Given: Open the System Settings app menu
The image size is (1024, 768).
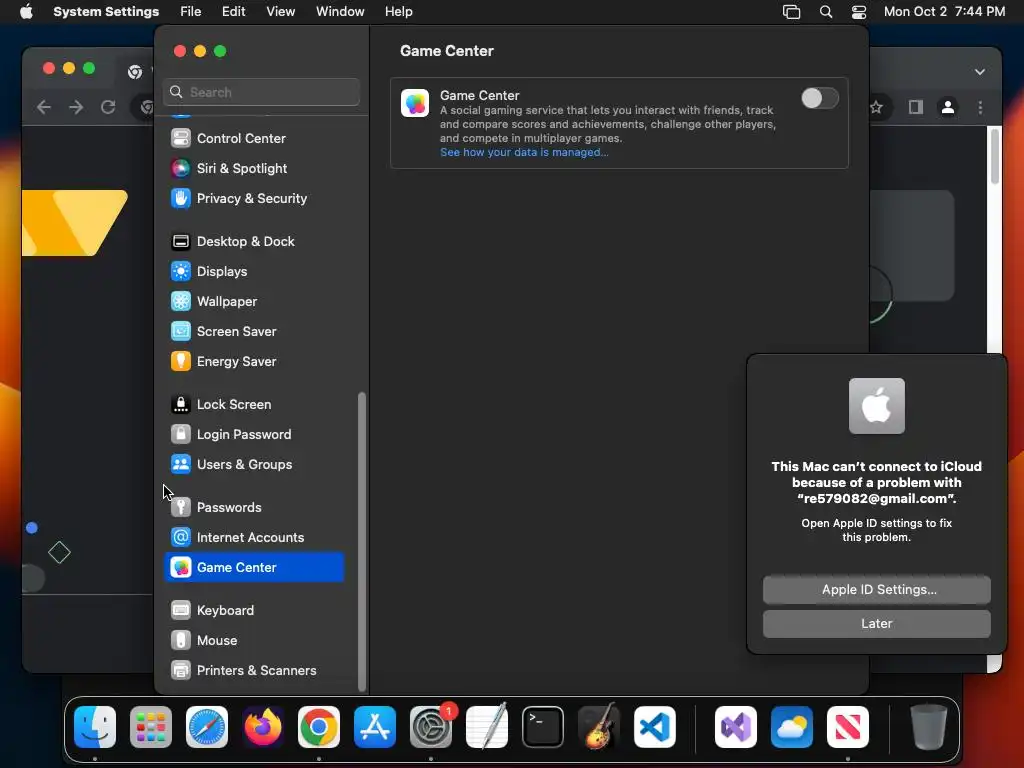Looking at the screenshot, I should [106, 12].
